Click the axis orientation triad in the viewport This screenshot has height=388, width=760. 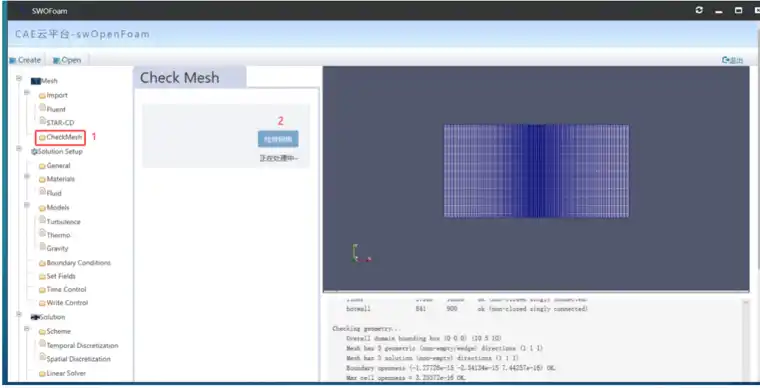coord(362,253)
